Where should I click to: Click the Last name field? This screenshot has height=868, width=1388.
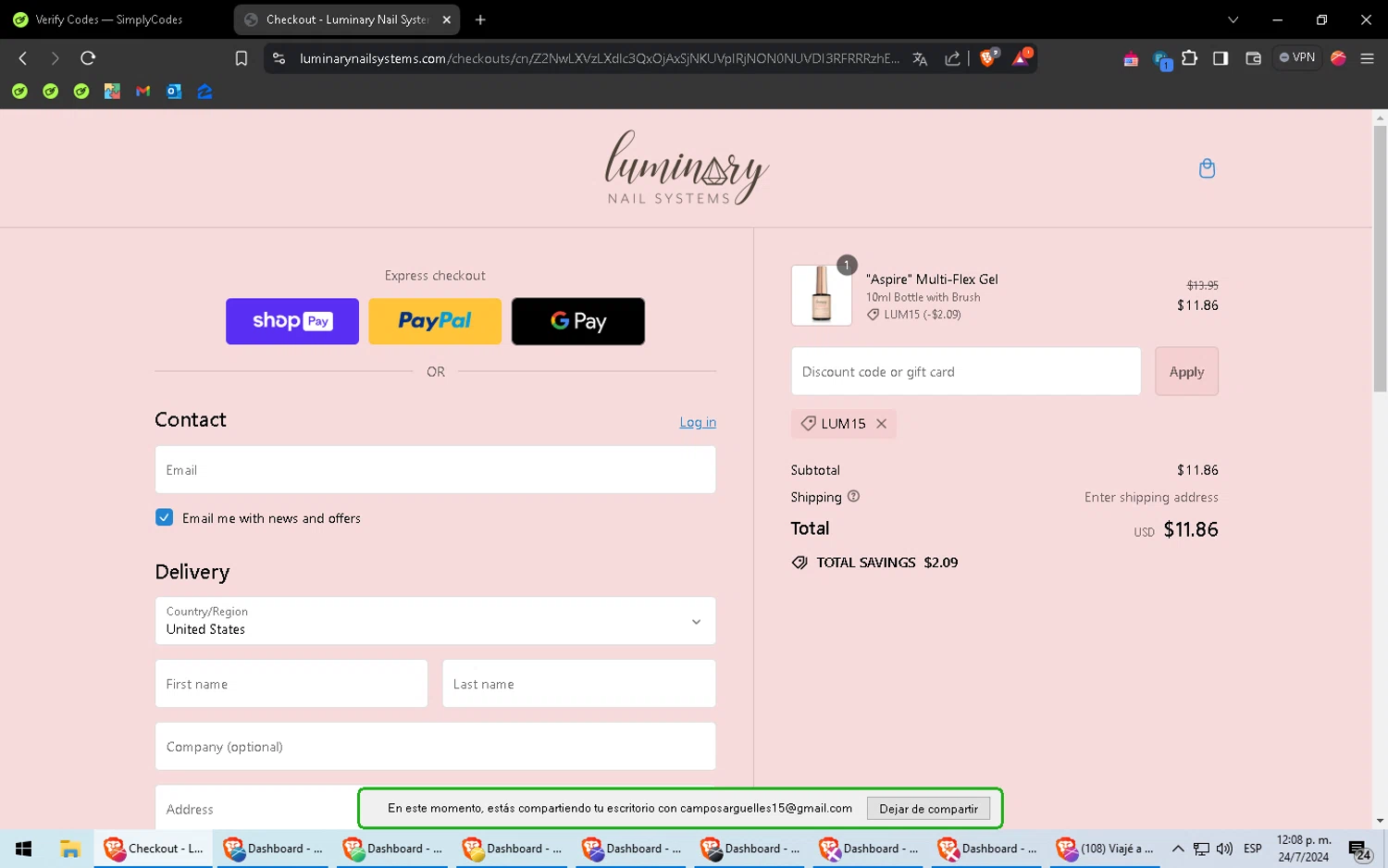pyautogui.click(x=579, y=684)
